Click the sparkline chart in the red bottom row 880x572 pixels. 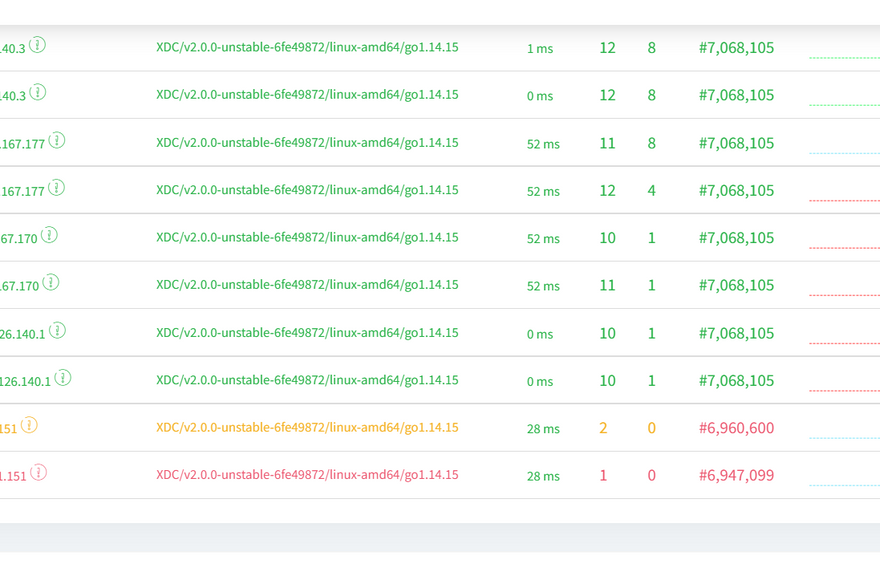pos(844,482)
